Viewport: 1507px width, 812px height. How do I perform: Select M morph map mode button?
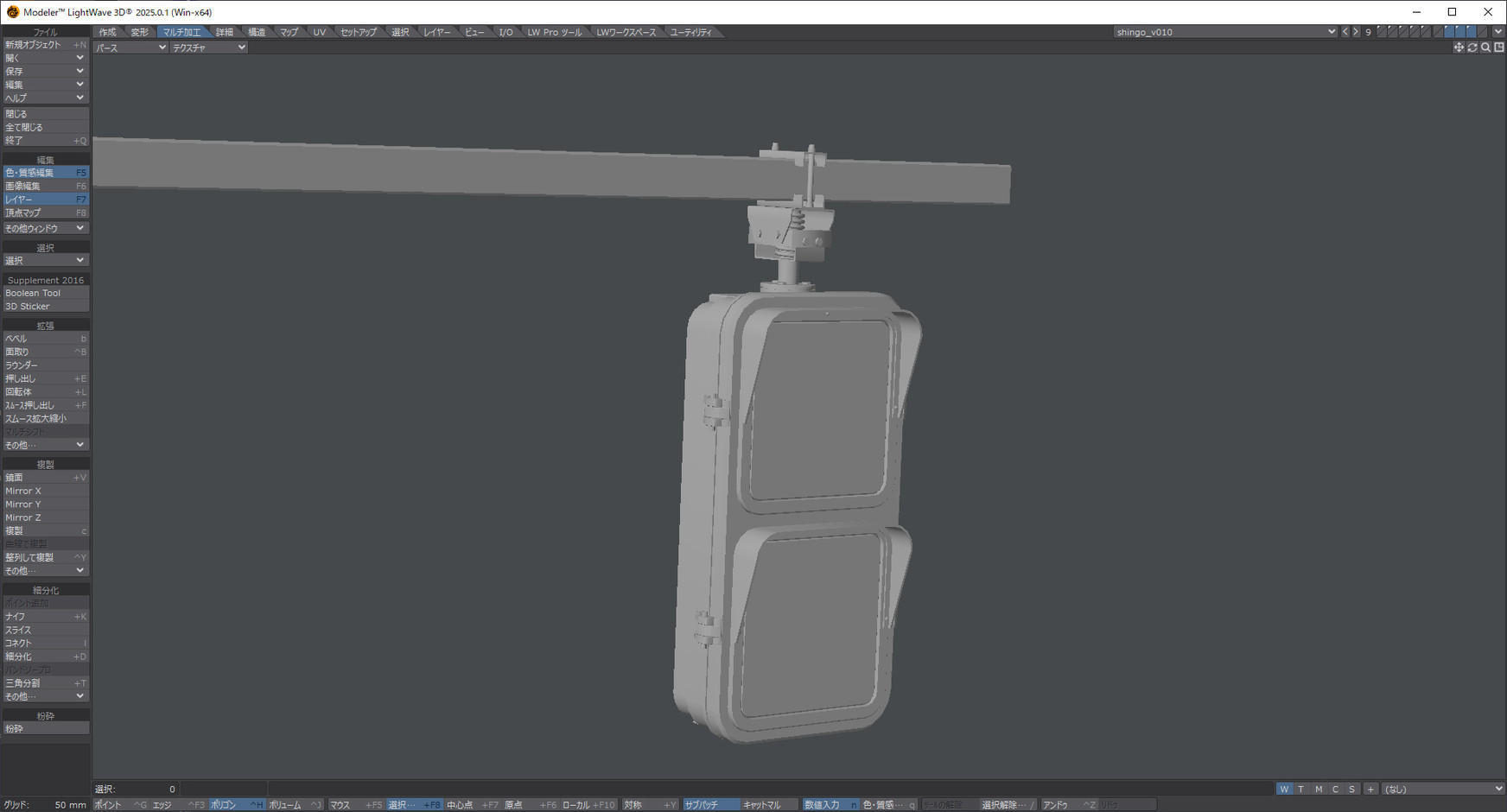pos(1319,789)
